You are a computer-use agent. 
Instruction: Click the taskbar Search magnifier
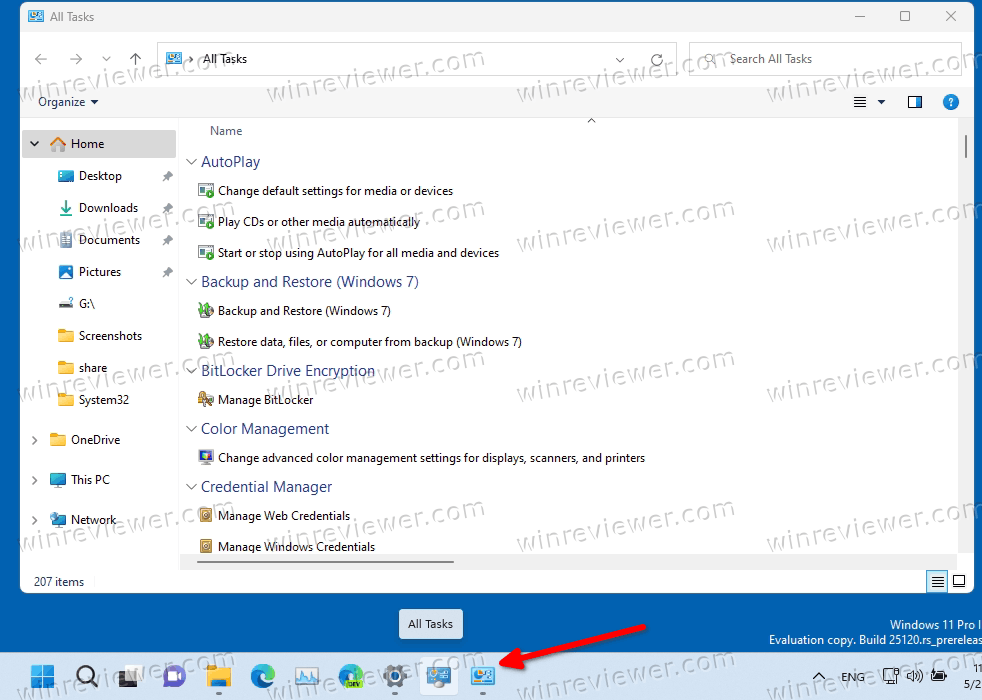tap(87, 676)
